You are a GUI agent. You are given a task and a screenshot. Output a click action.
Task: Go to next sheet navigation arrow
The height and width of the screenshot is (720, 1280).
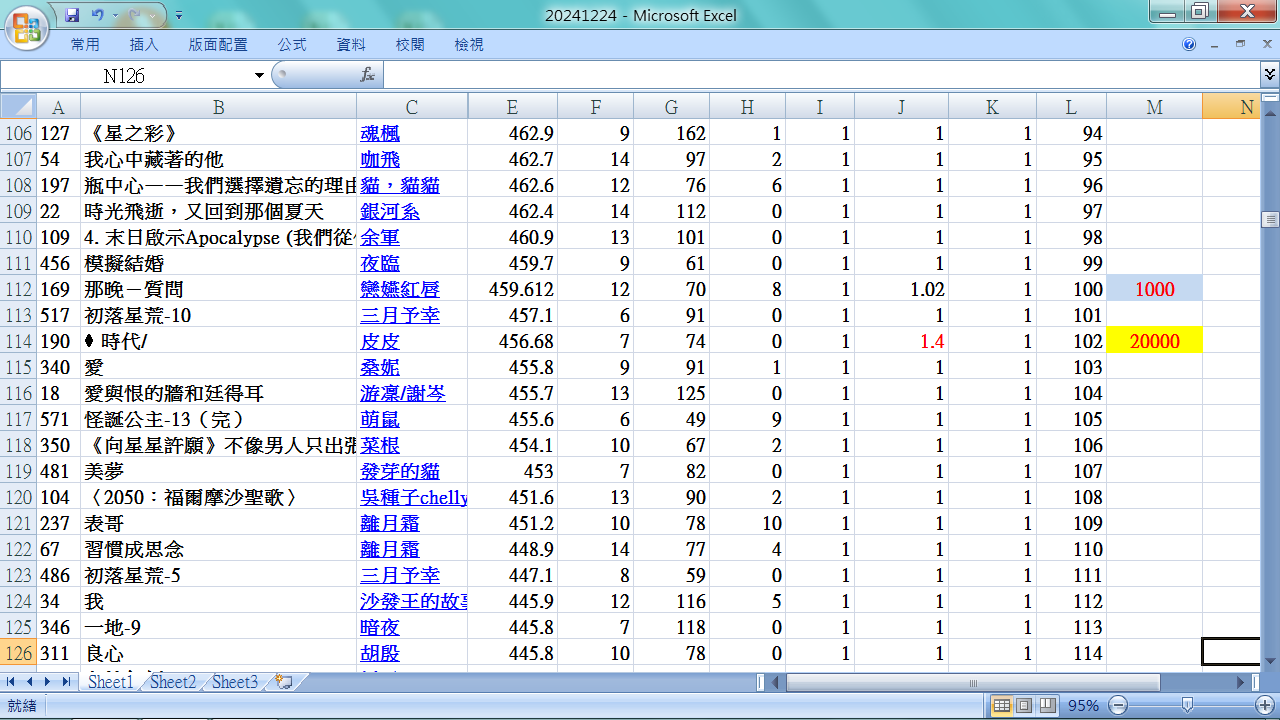[48, 682]
